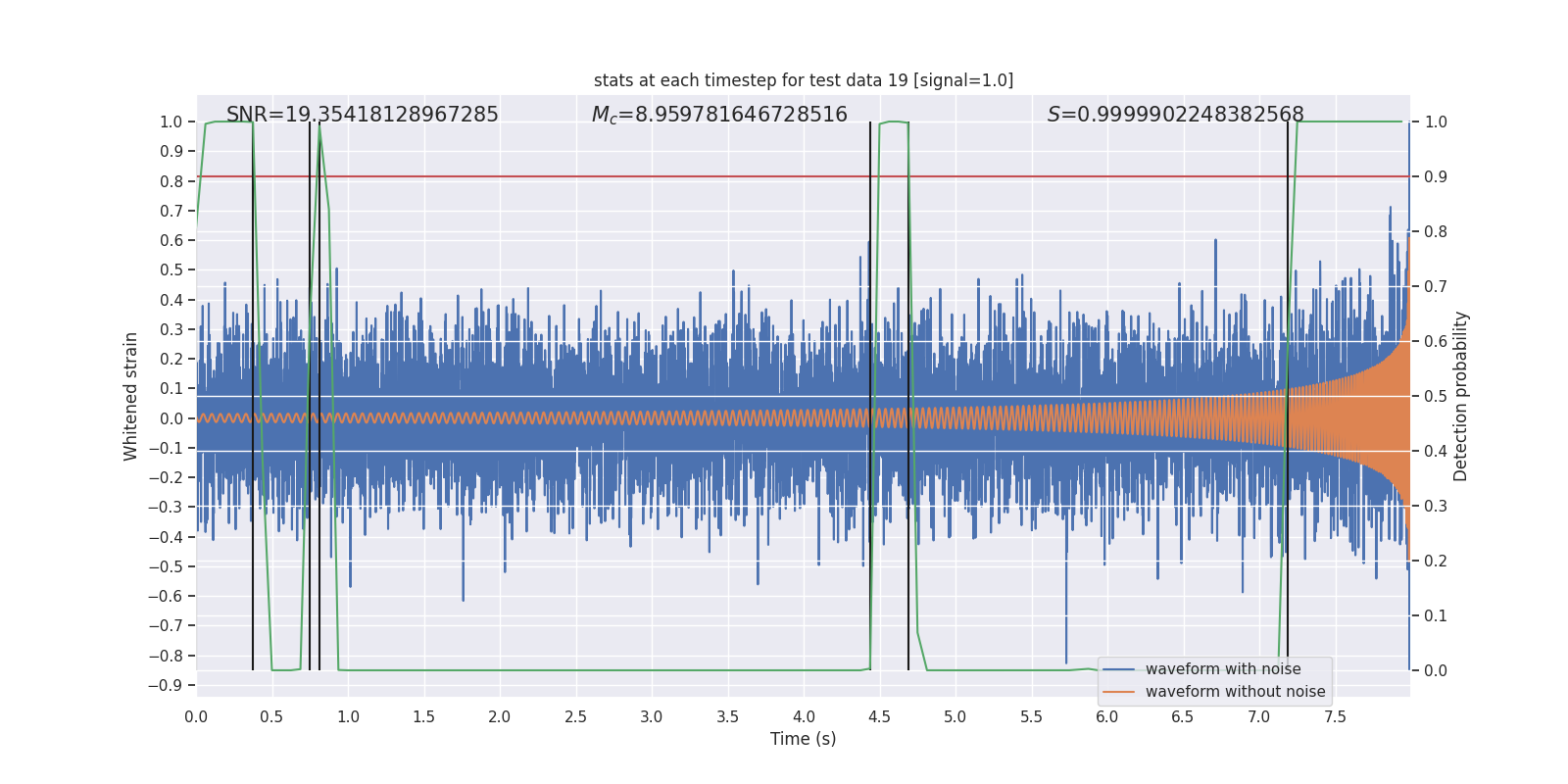
Task: Select the 0.1 tick on the Whitened strain axis
Action: coord(171,388)
